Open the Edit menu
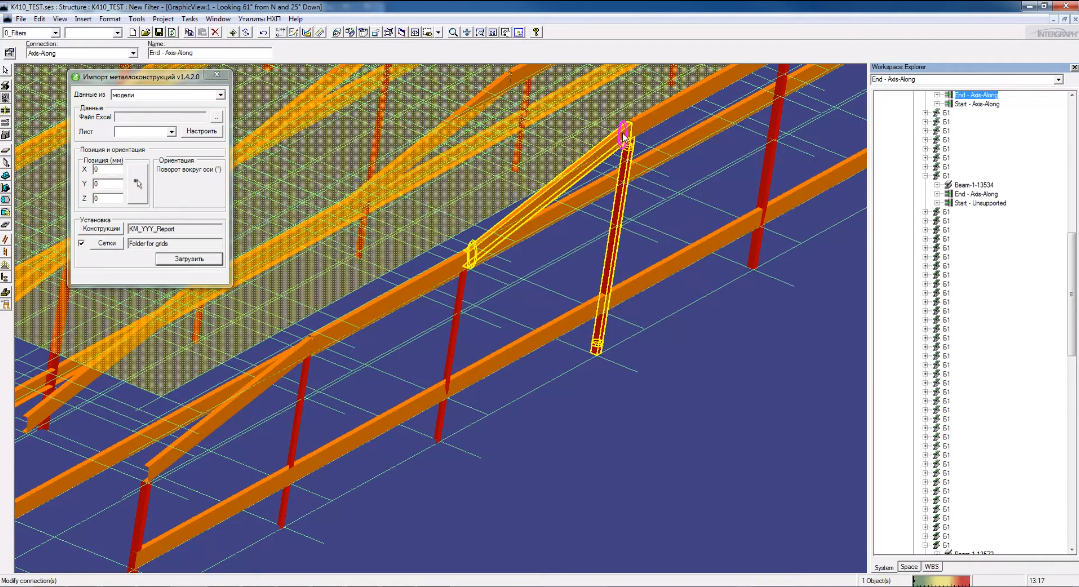 coord(39,19)
